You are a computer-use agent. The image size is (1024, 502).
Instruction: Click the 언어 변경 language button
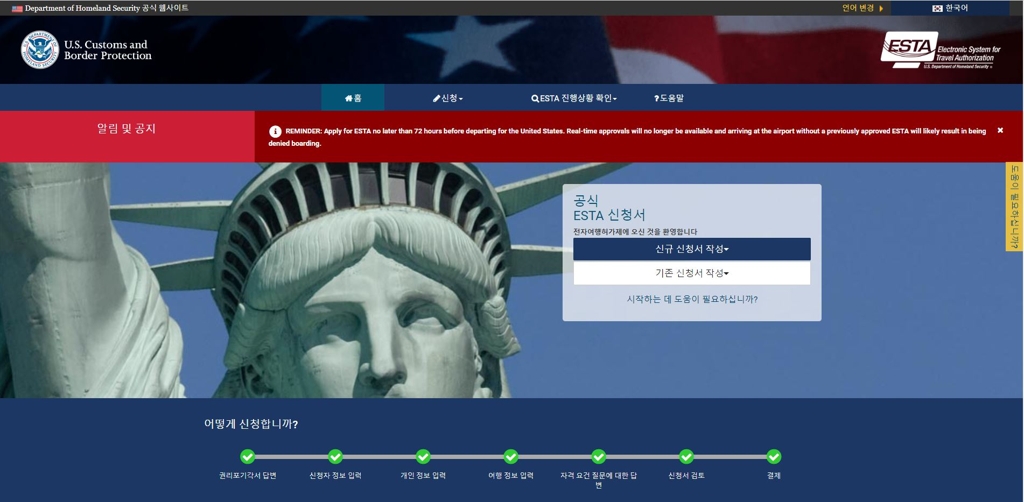(862, 8)
